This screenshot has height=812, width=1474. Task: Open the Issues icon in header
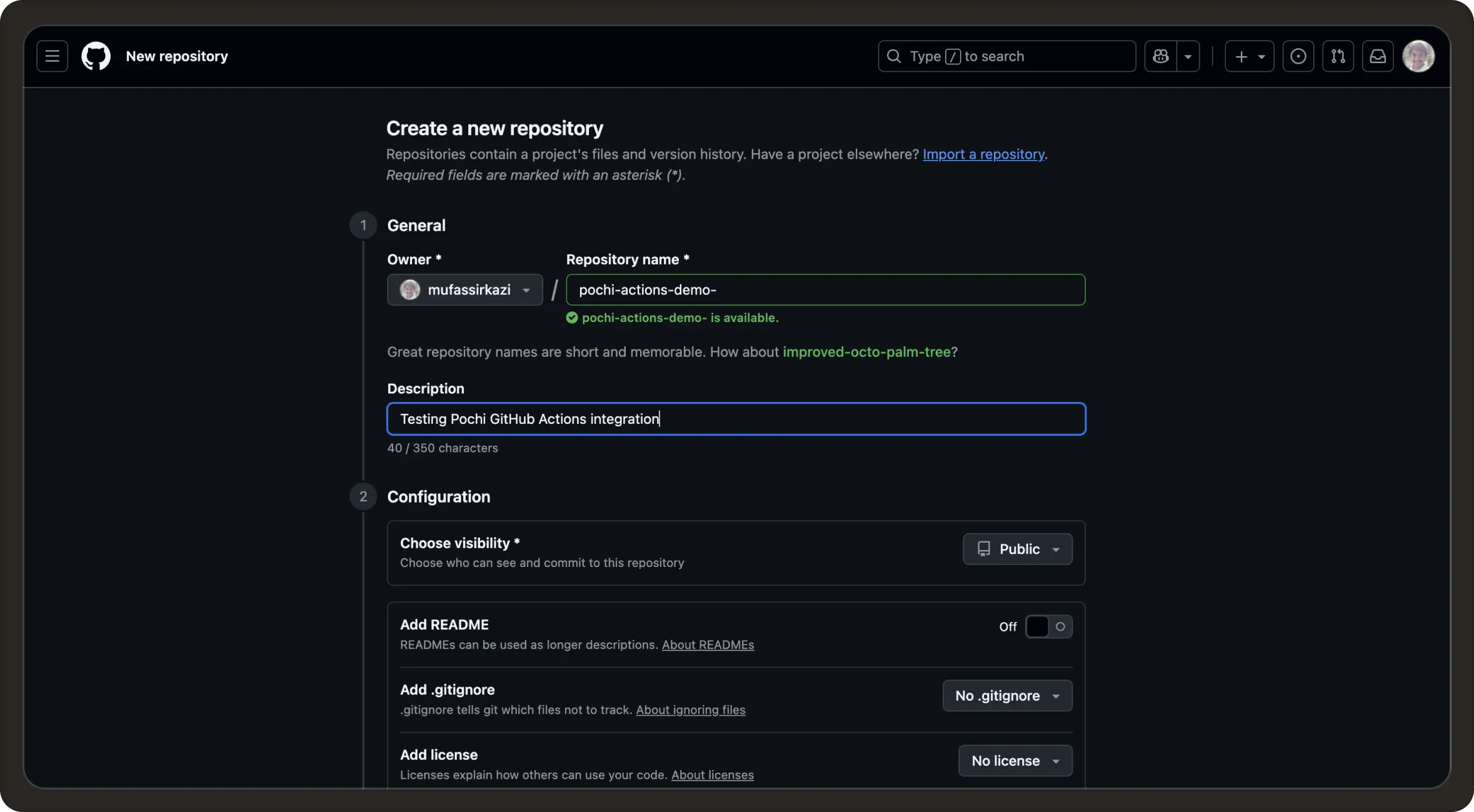(1298, 56)
